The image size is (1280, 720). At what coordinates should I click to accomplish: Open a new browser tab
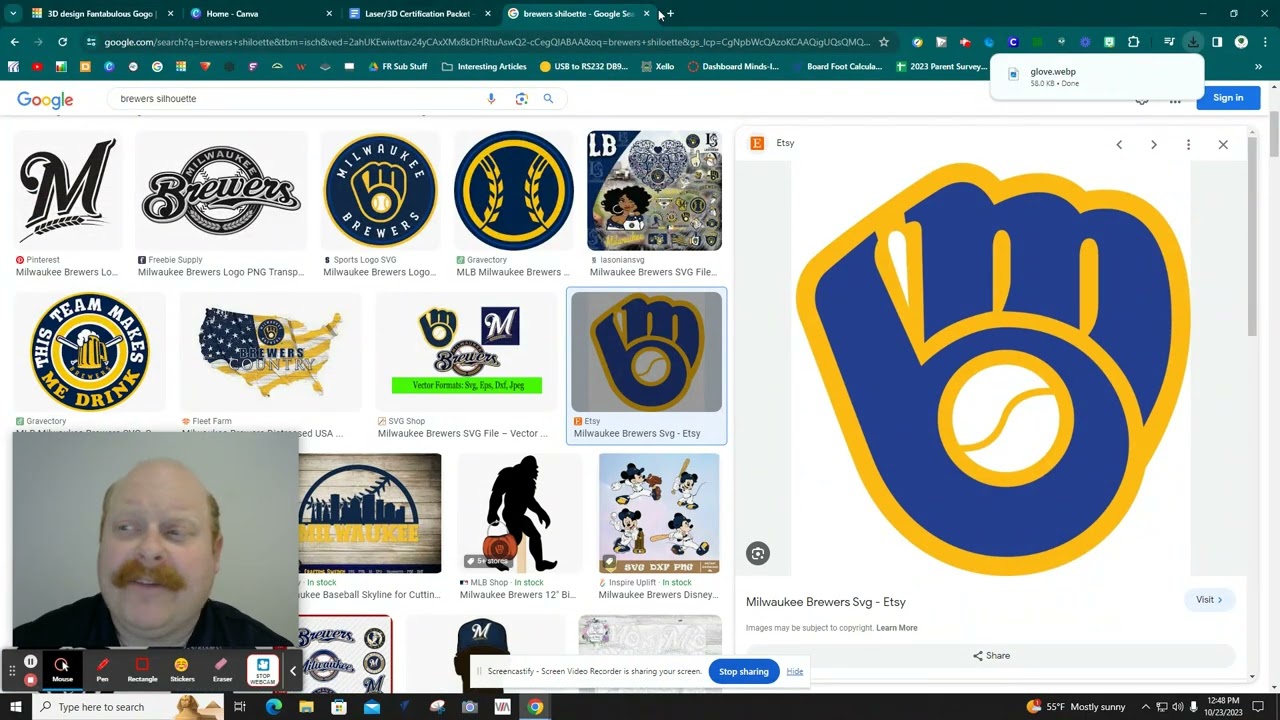tap(670, 14)
